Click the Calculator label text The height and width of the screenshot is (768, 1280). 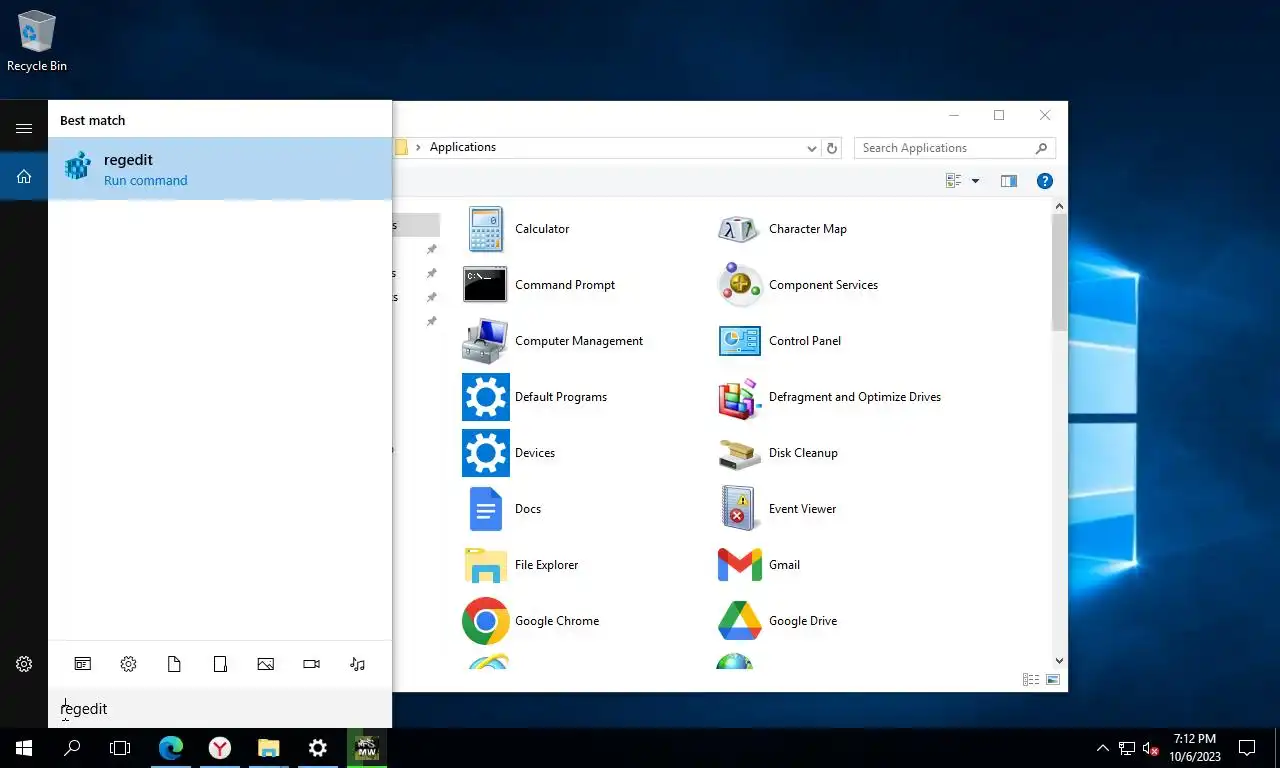542,229
